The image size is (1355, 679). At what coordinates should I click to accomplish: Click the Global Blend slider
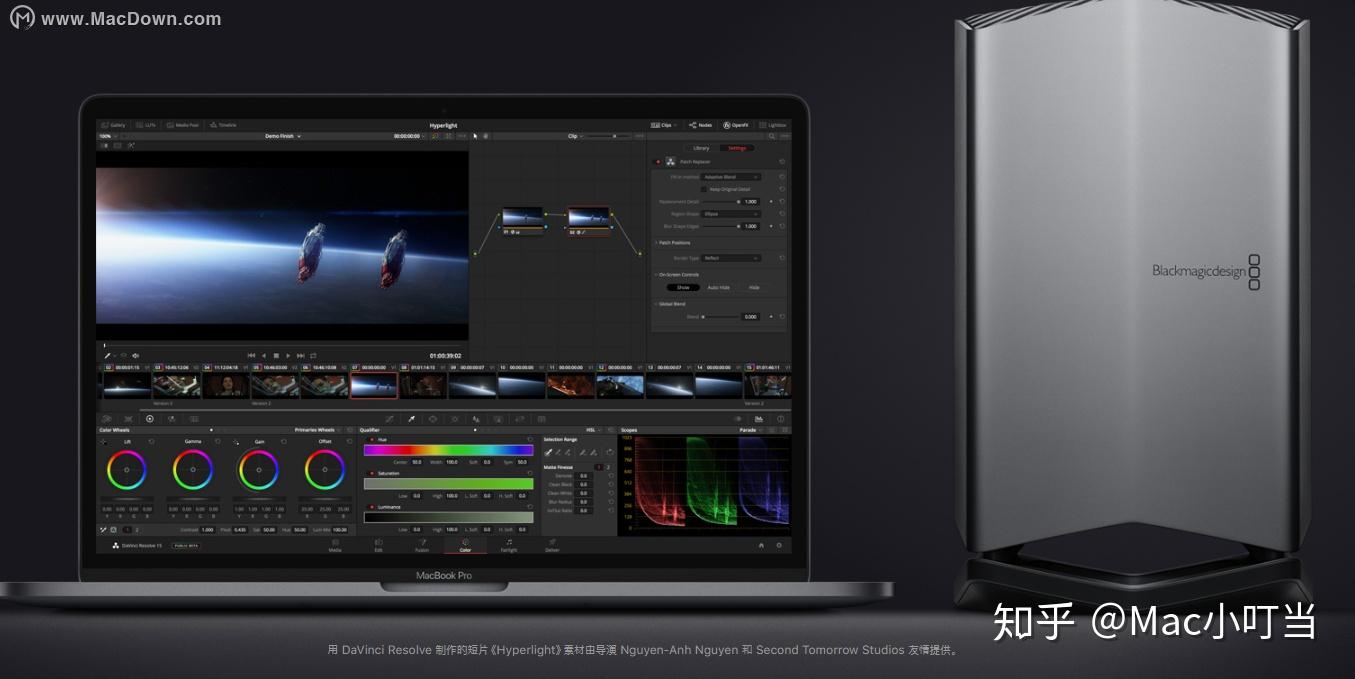(x=721, y=317)
